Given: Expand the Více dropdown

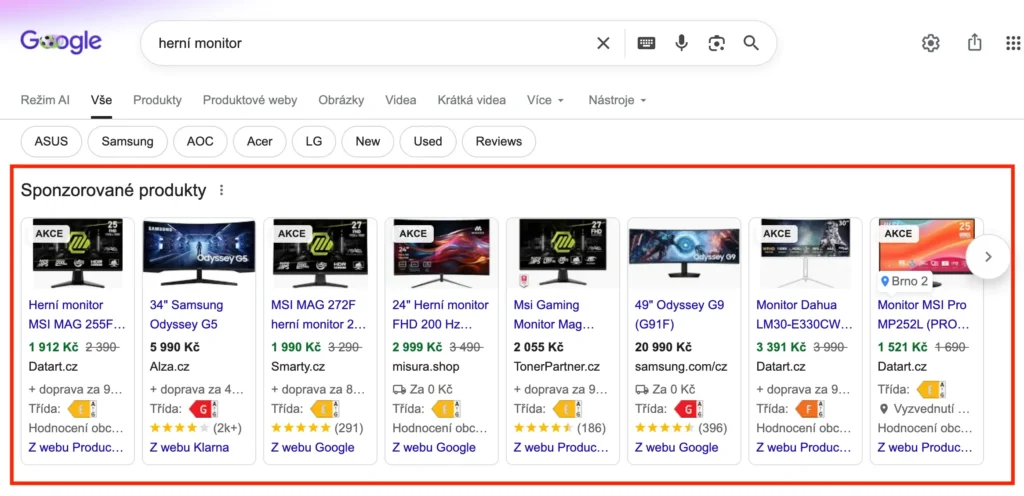Looking at the screenshot, I should pyautogui.click(x=545, y=101).
